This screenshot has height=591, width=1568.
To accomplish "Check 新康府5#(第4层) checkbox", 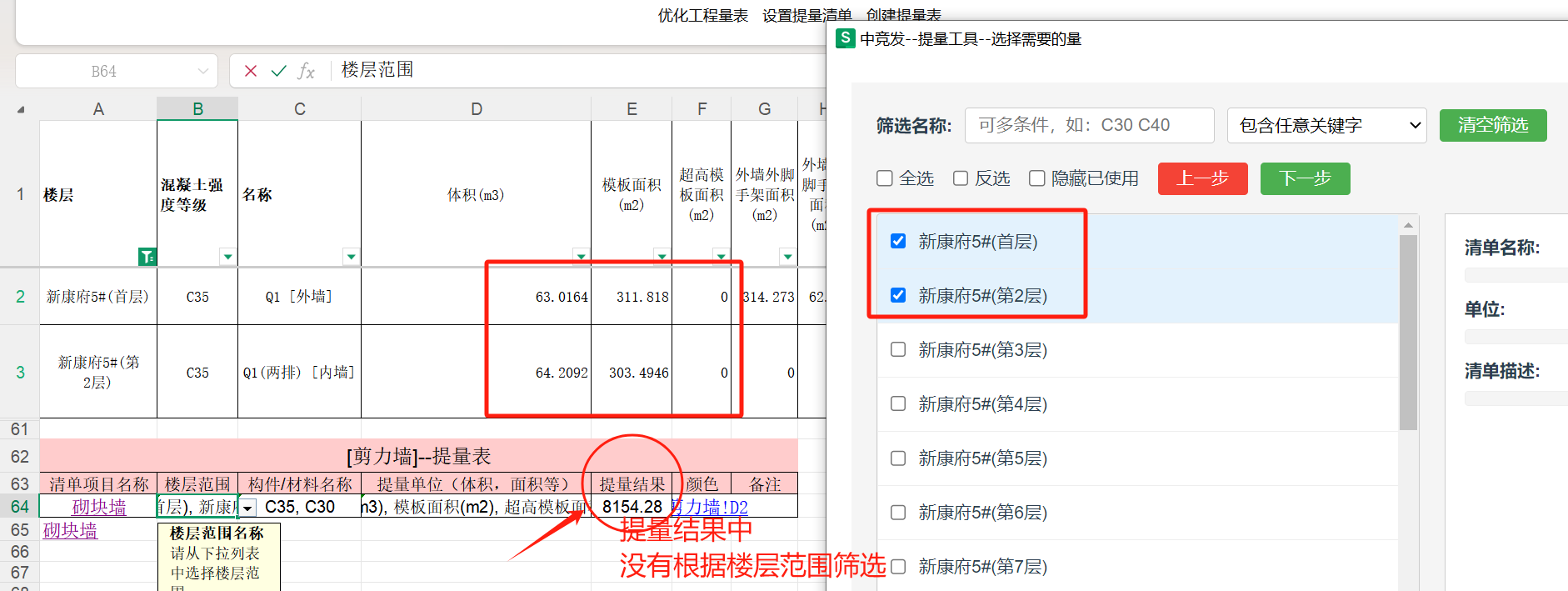I will (x=898, y=403).
